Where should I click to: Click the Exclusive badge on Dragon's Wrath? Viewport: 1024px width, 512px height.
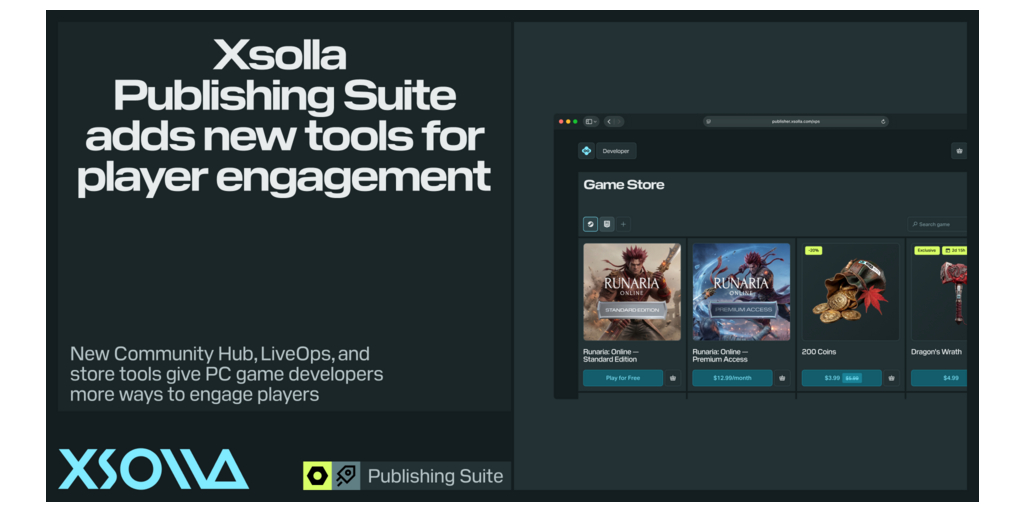point(927,250)
